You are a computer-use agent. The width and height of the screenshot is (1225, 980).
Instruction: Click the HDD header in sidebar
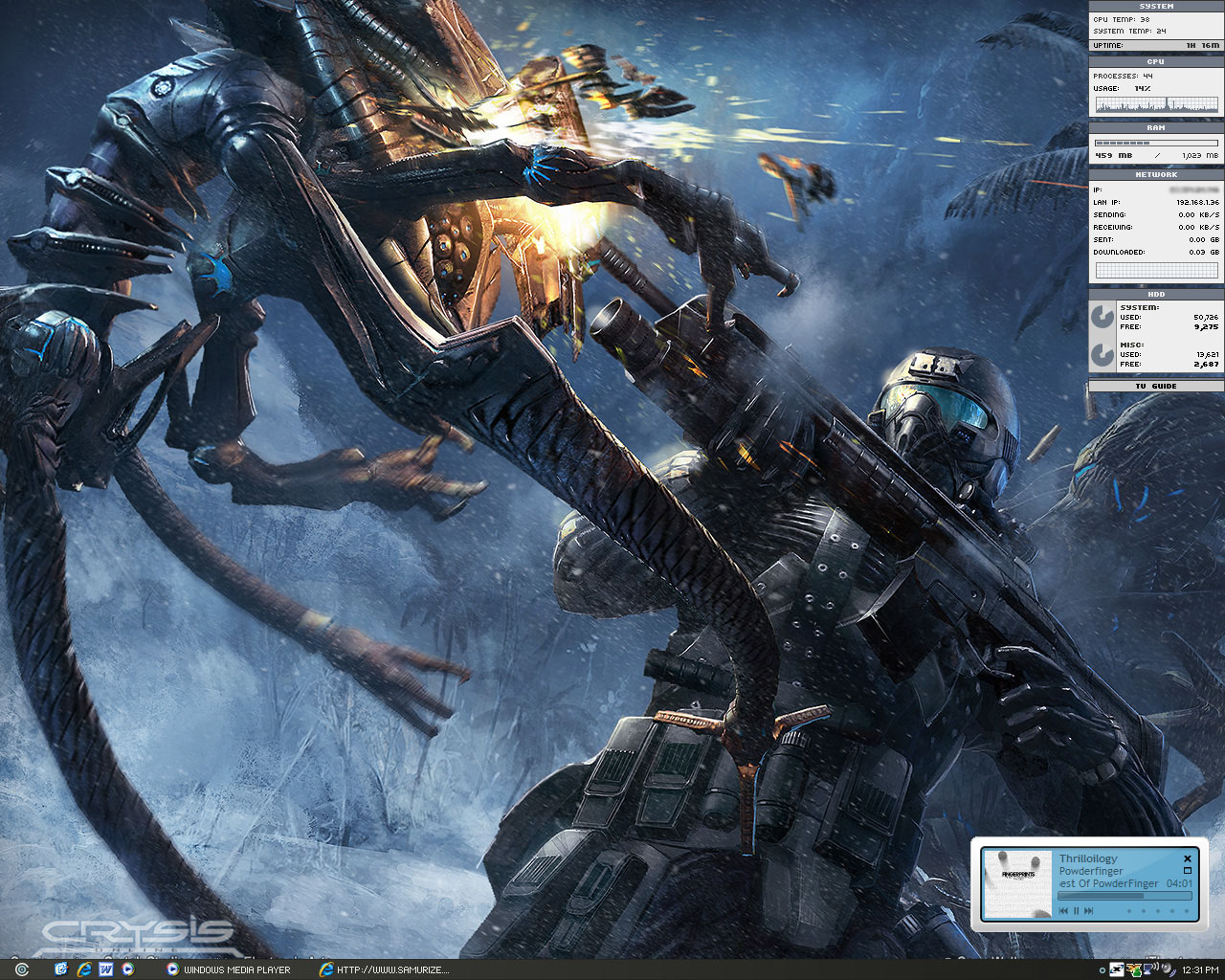(1156, 295)
